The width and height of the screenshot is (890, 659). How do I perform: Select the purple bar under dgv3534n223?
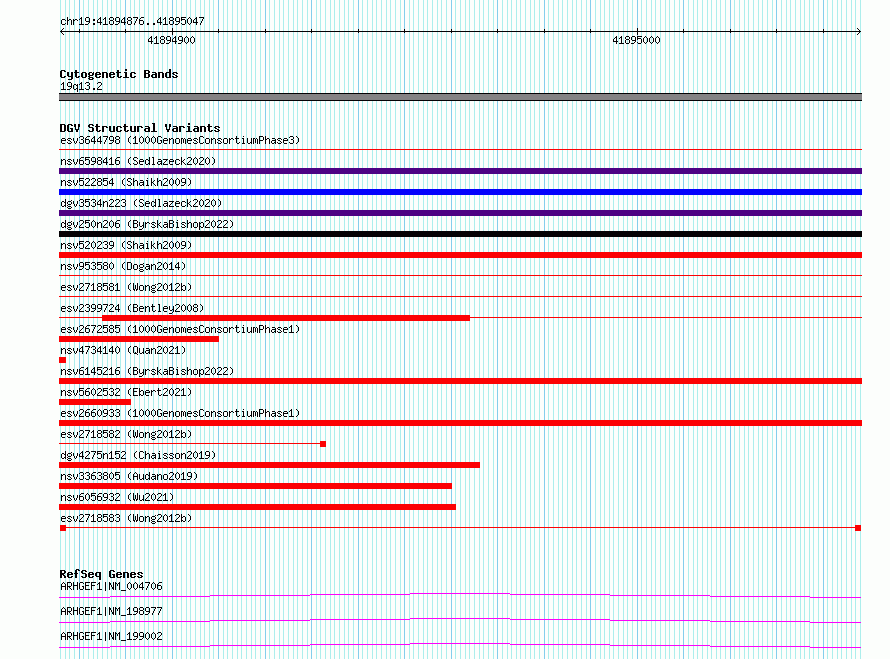(460, 213)
